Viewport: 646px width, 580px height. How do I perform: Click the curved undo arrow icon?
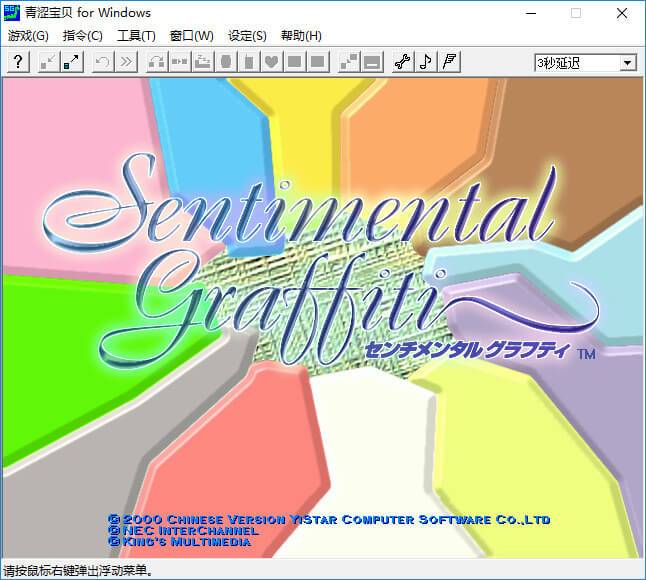102,62
